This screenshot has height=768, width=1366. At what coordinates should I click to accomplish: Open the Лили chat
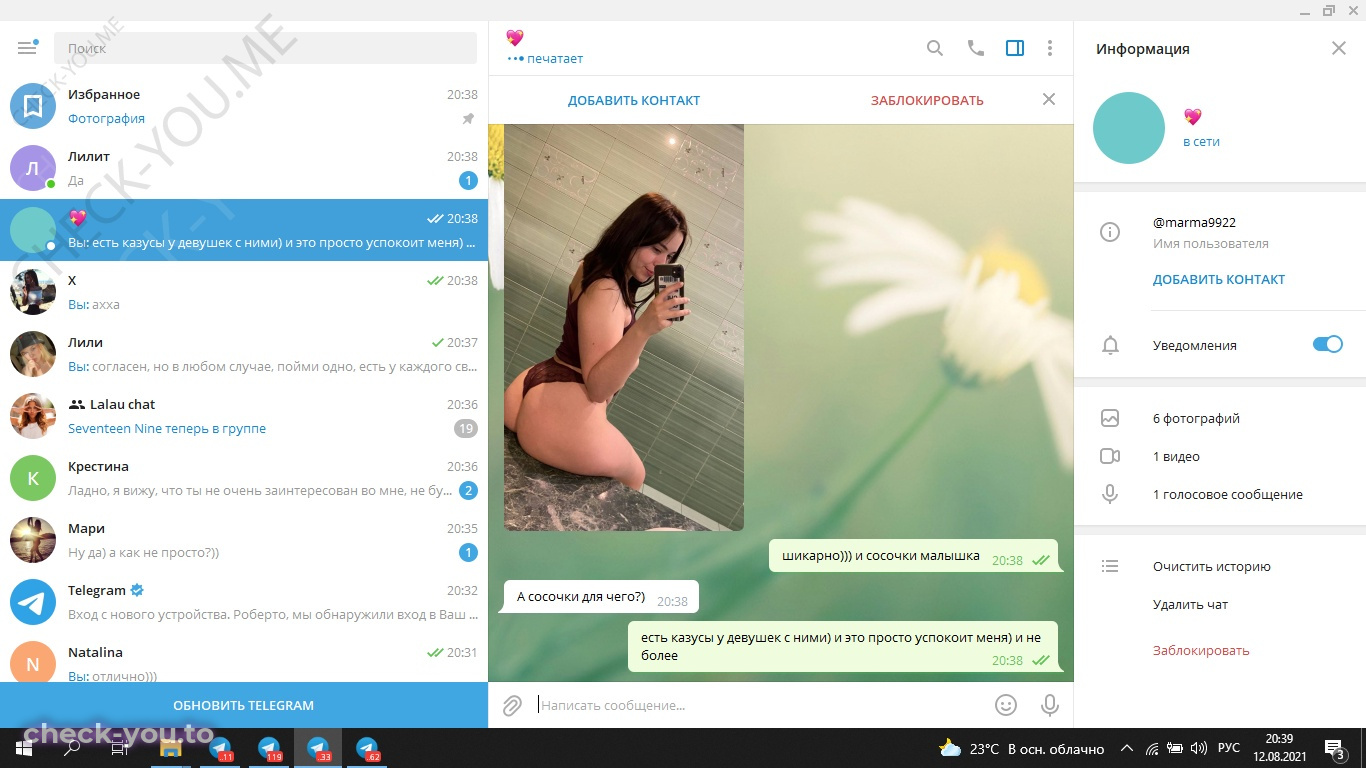tap(244, 354)
